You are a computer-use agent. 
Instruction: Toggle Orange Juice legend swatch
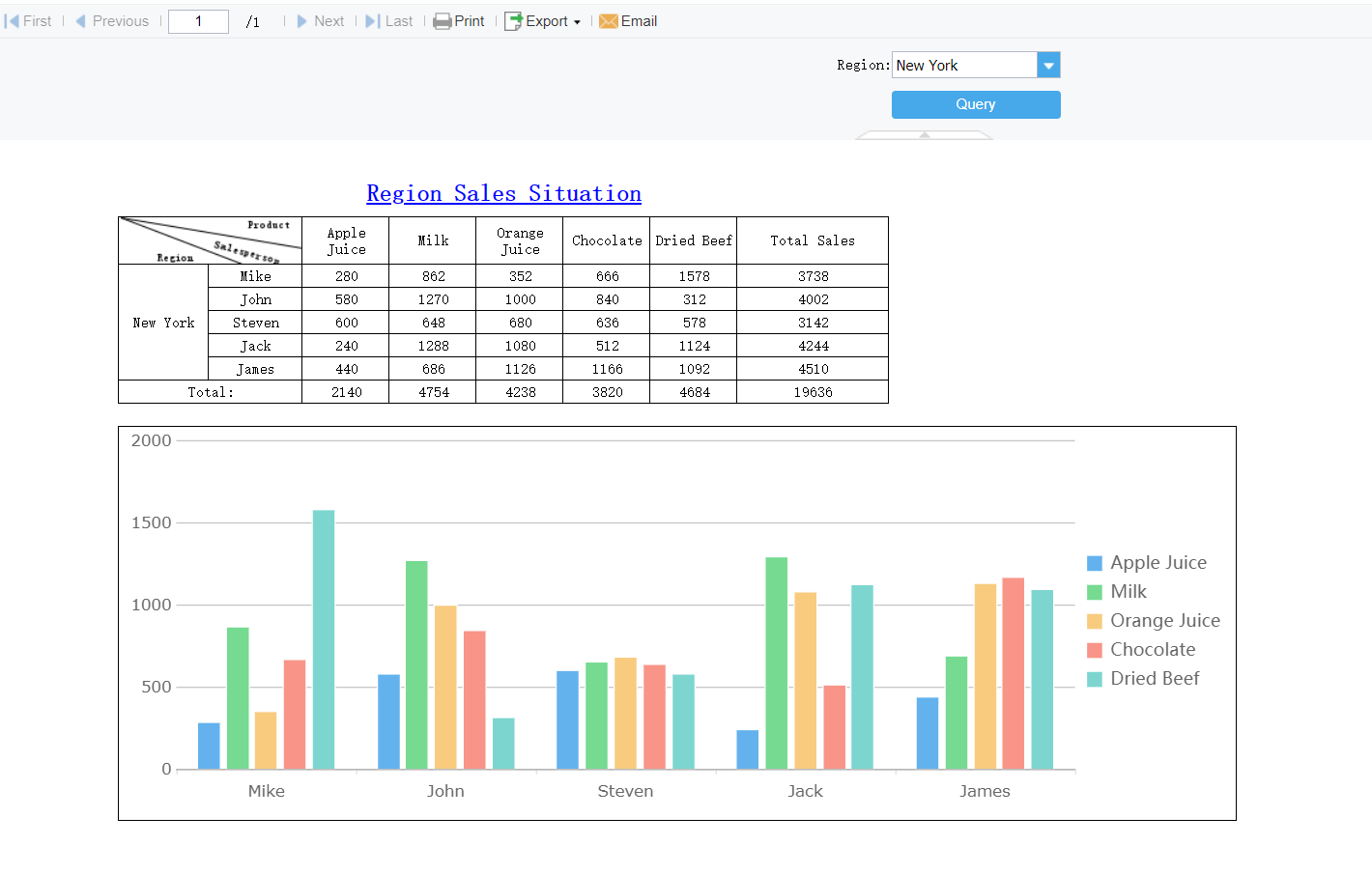[x=1095, y=621]
